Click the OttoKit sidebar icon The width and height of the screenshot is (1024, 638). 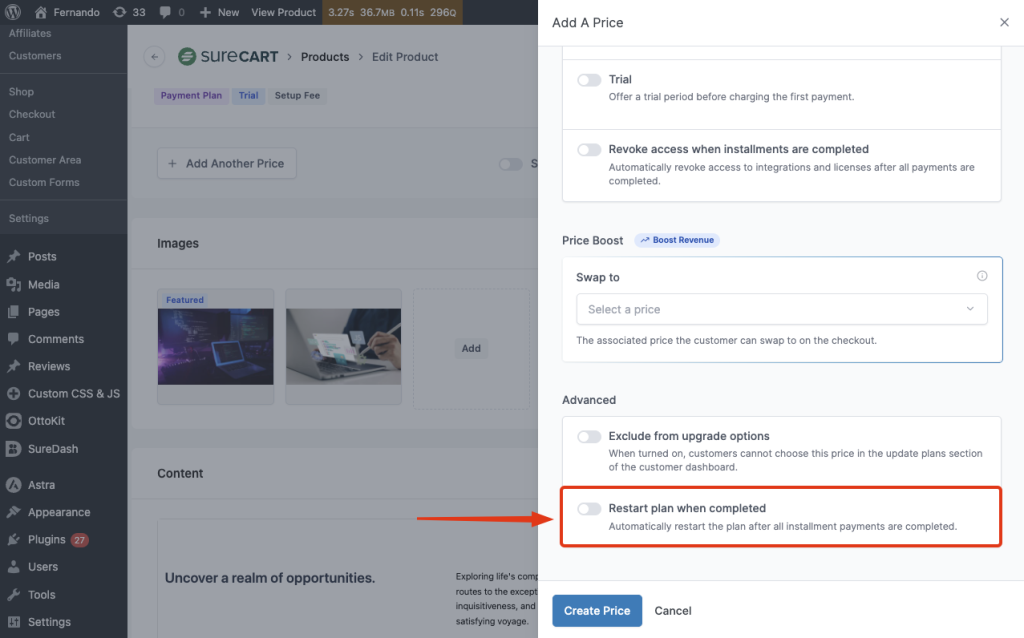(14, 421)
